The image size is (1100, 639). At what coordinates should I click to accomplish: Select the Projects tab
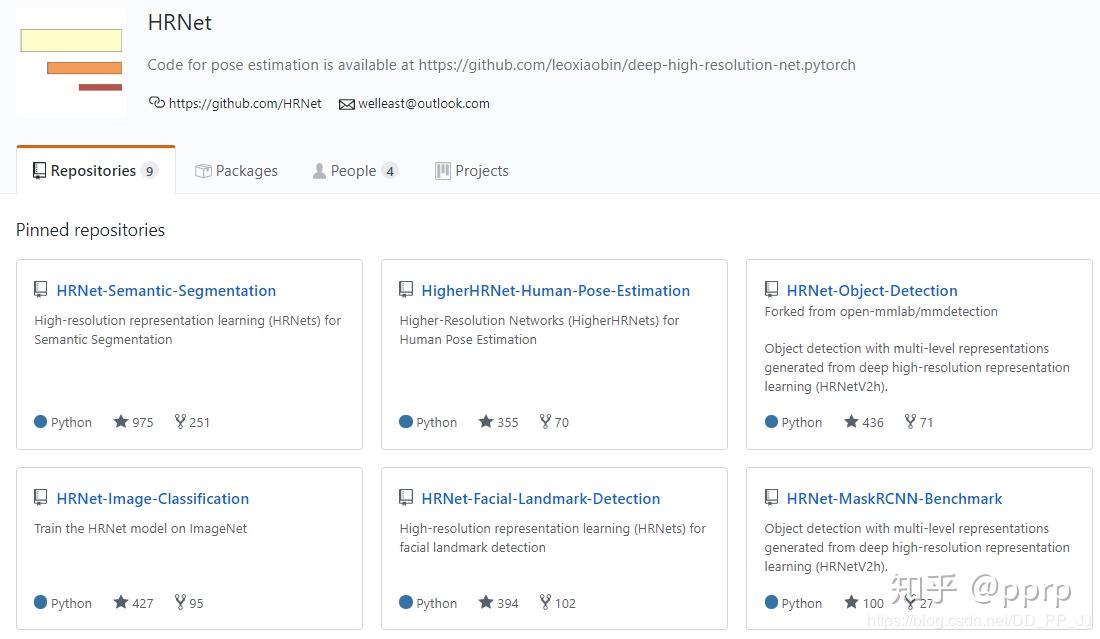[472, 171]
